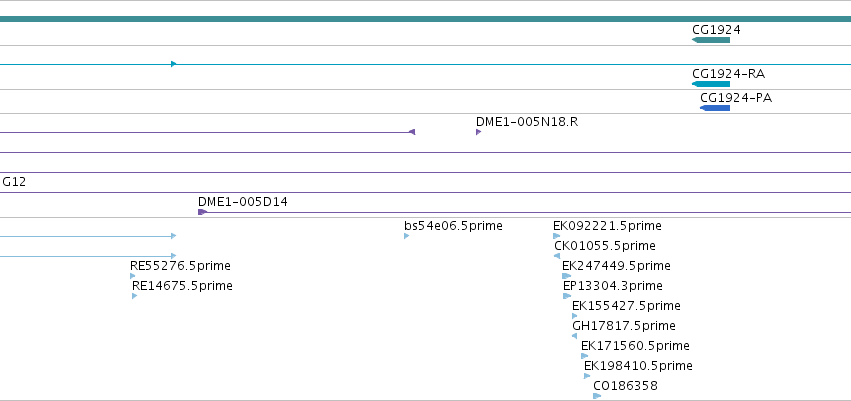Click the RE14675.5prime label
Screen dimensions: 851x401
click(x=182, y=285)
